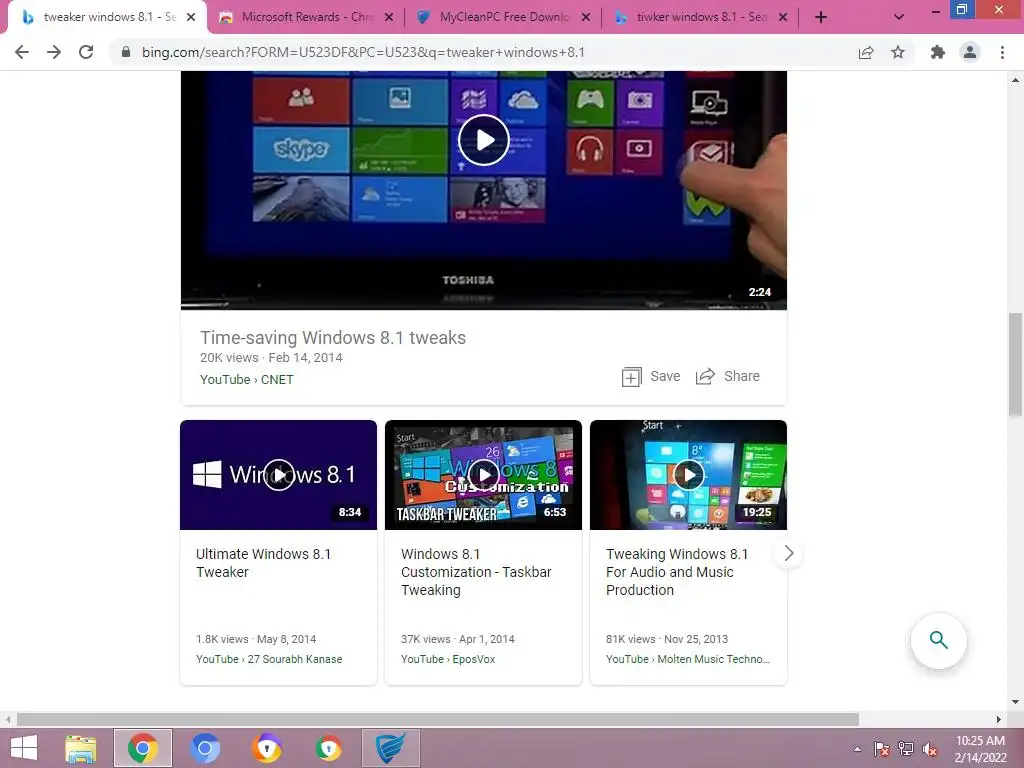Close the tiwker windows 8.1 tab

(783, 18)
